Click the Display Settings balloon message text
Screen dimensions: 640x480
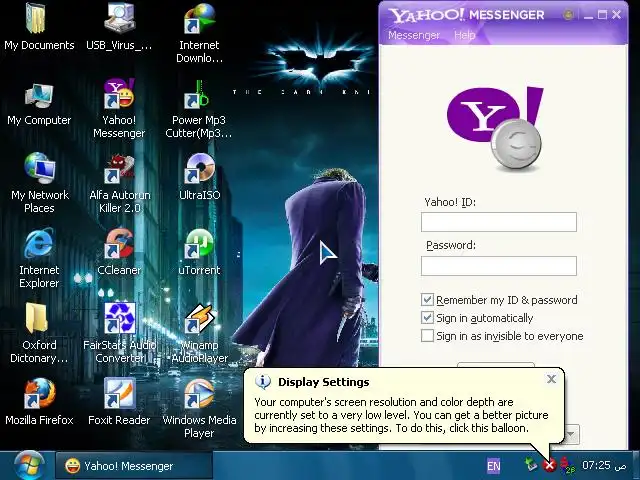401,415
